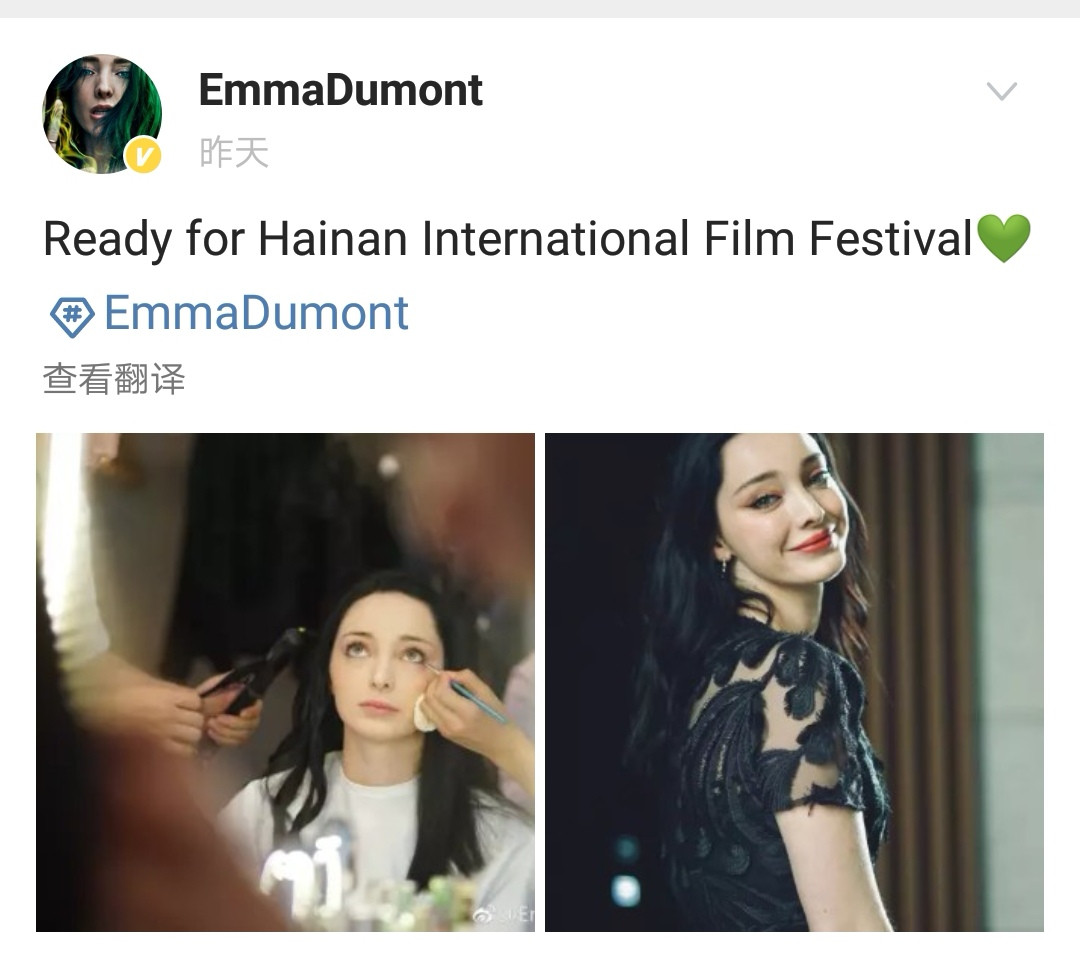
Task: Tap the Weibo watermark logo on makeup photo
Action: coord(484,915)
